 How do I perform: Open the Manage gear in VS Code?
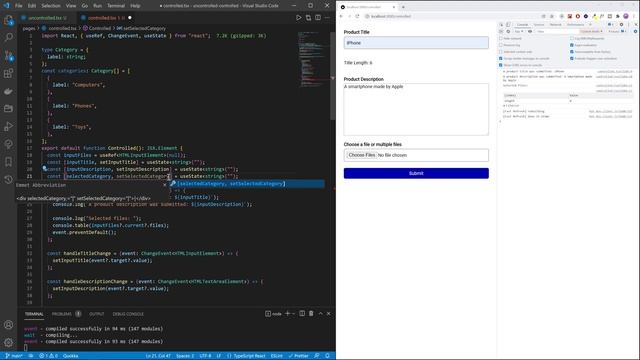(8, 342)
